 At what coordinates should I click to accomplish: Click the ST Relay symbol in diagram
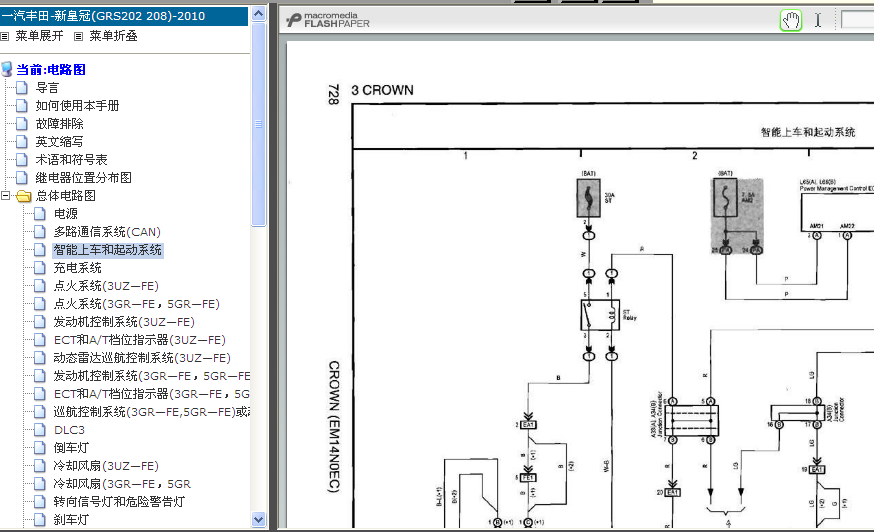tap(600, 315)
